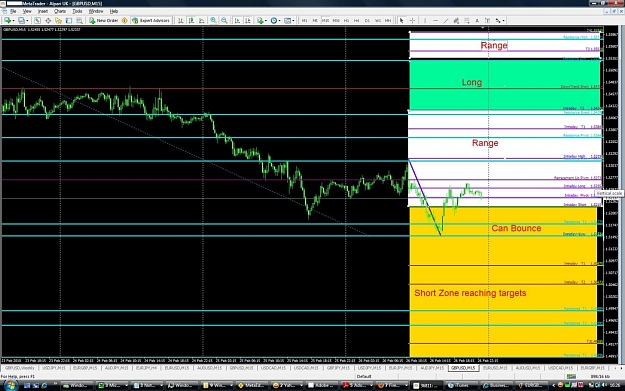The height and width of the screenshot is (391, 625).
Task: Switch to the W1 timeframe
Action: (x=377, y=20)
